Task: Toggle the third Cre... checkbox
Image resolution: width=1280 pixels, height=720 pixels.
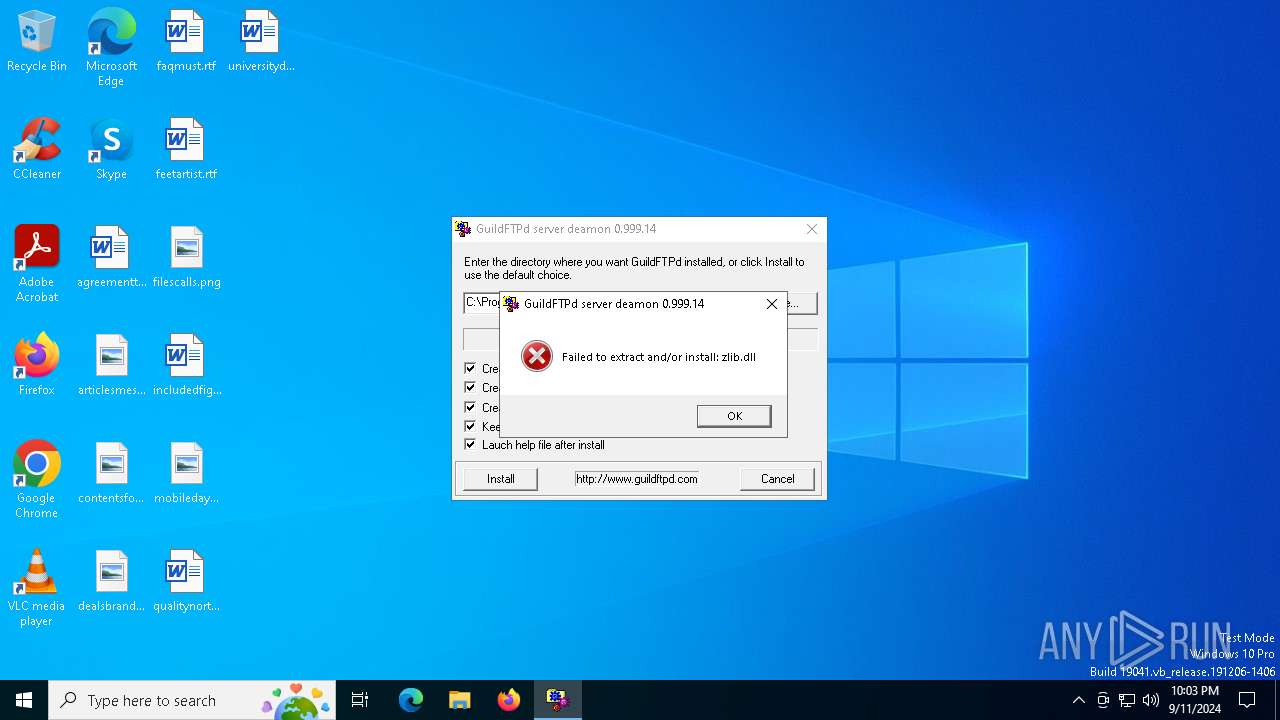Action: [470, 407]
